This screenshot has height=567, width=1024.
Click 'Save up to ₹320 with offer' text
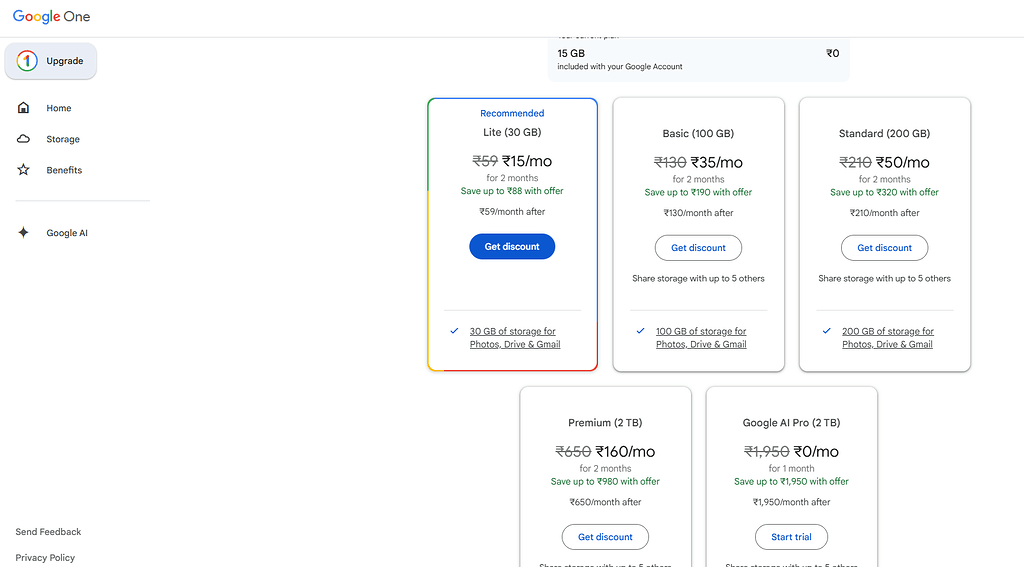pyautogui.click(x=884, y=192)
